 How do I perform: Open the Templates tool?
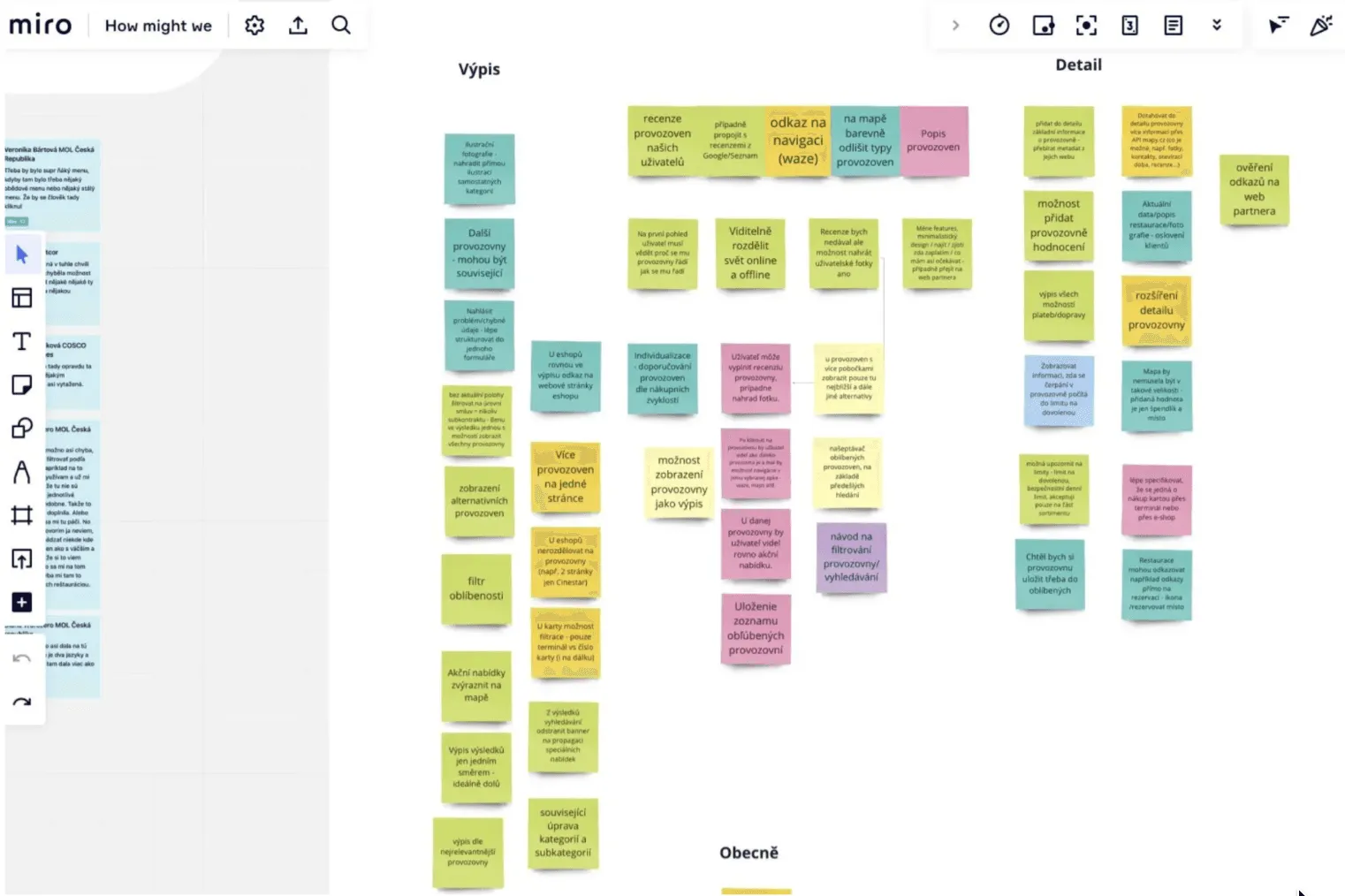pyautogui.click(x=22, y=298)
